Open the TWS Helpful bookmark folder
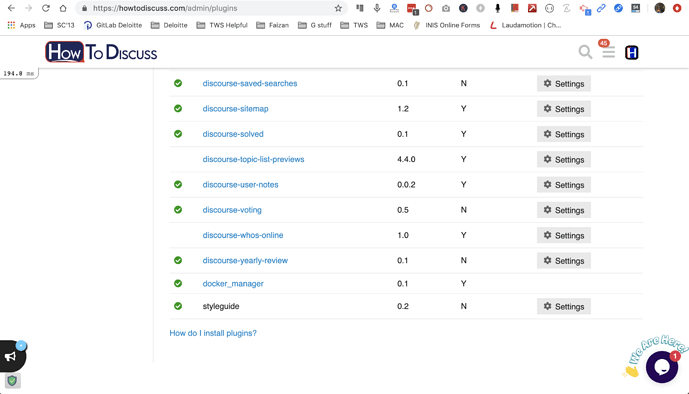 click(x=222, y=25)
